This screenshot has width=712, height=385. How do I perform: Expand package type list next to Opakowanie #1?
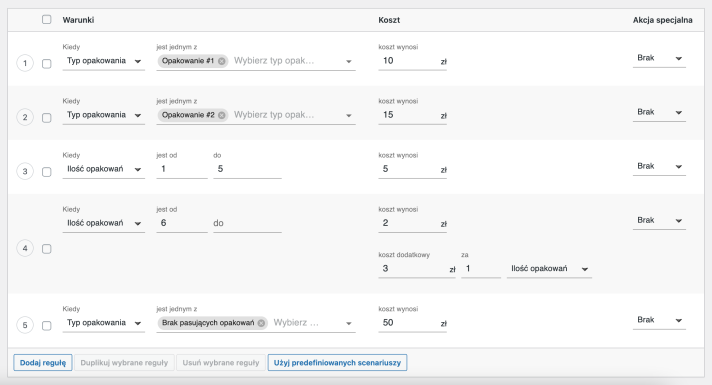(x=348, y=62)
